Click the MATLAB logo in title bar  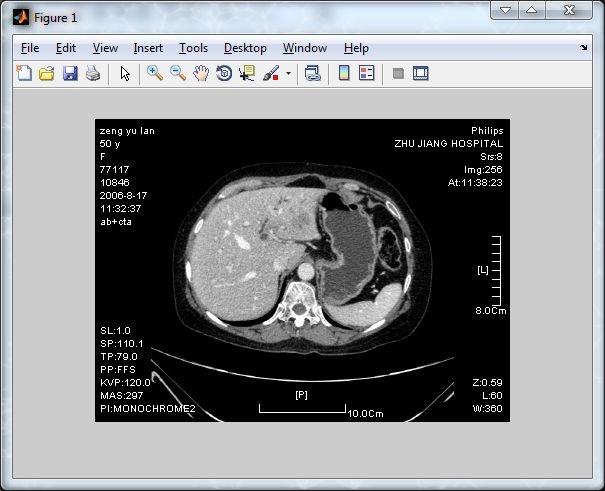[x=21, y=18]
